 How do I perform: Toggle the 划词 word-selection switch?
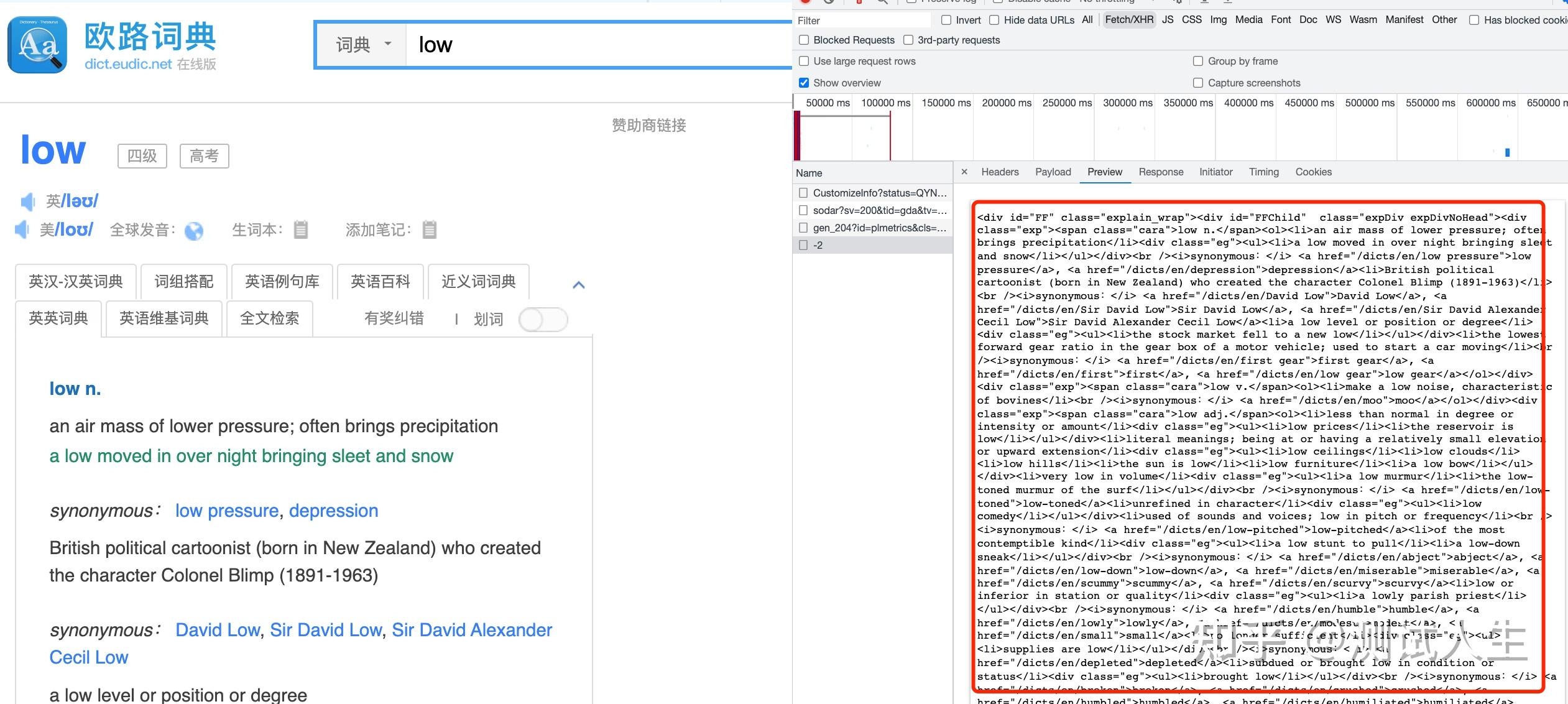click(x=543, y=320)
